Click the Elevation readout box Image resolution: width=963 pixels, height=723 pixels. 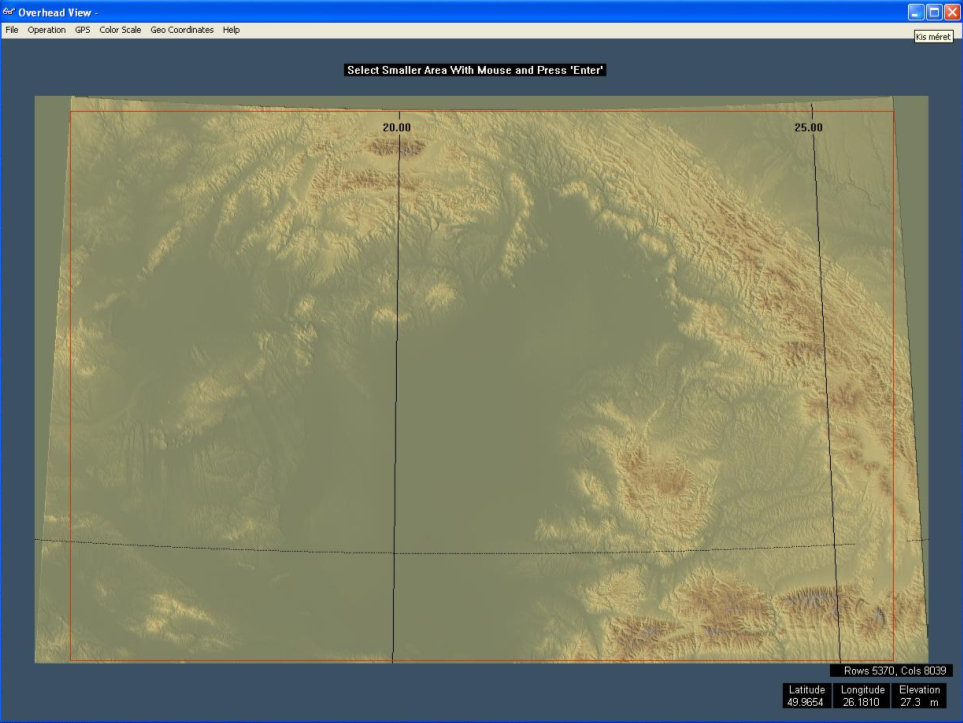click(918, 696)
